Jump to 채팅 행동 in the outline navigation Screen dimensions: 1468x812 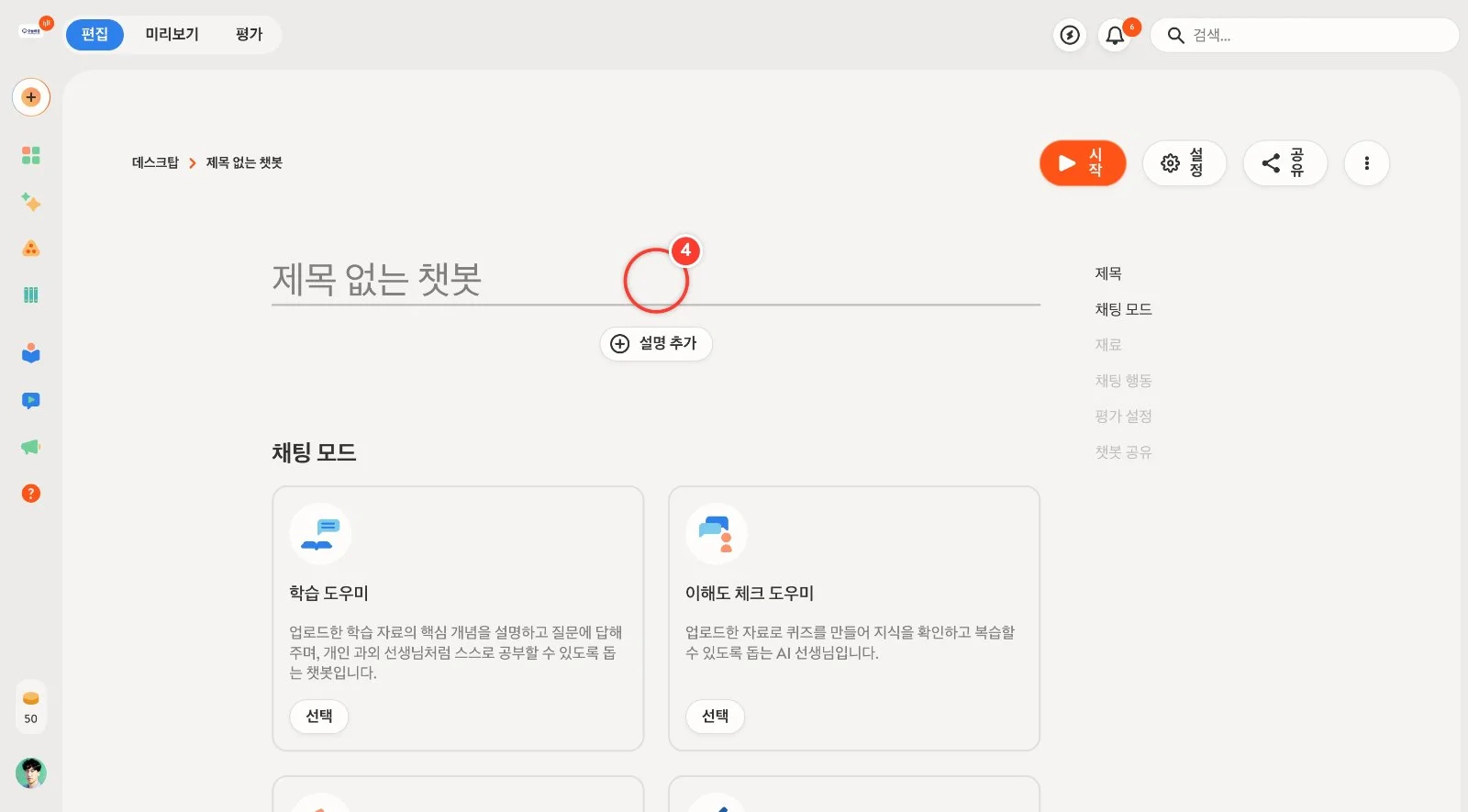click(1123, 381)
